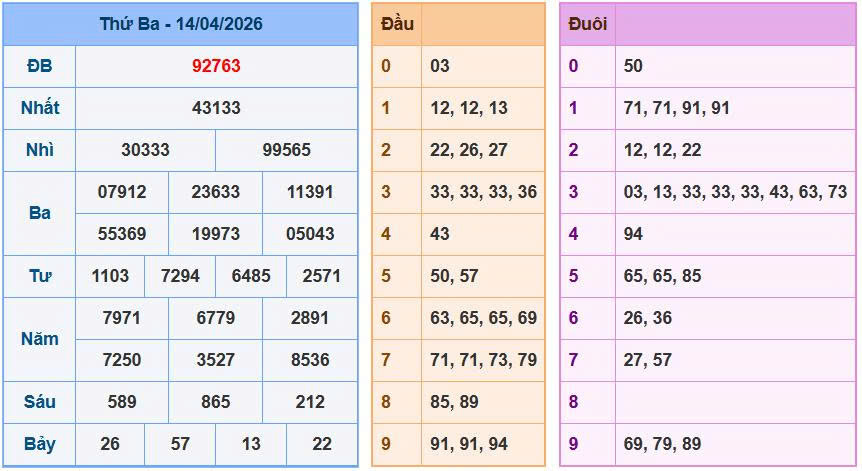Select first prize number 43133
Image resolution: width=862 pixels, height=471 pixels.
tap(216, 108)
